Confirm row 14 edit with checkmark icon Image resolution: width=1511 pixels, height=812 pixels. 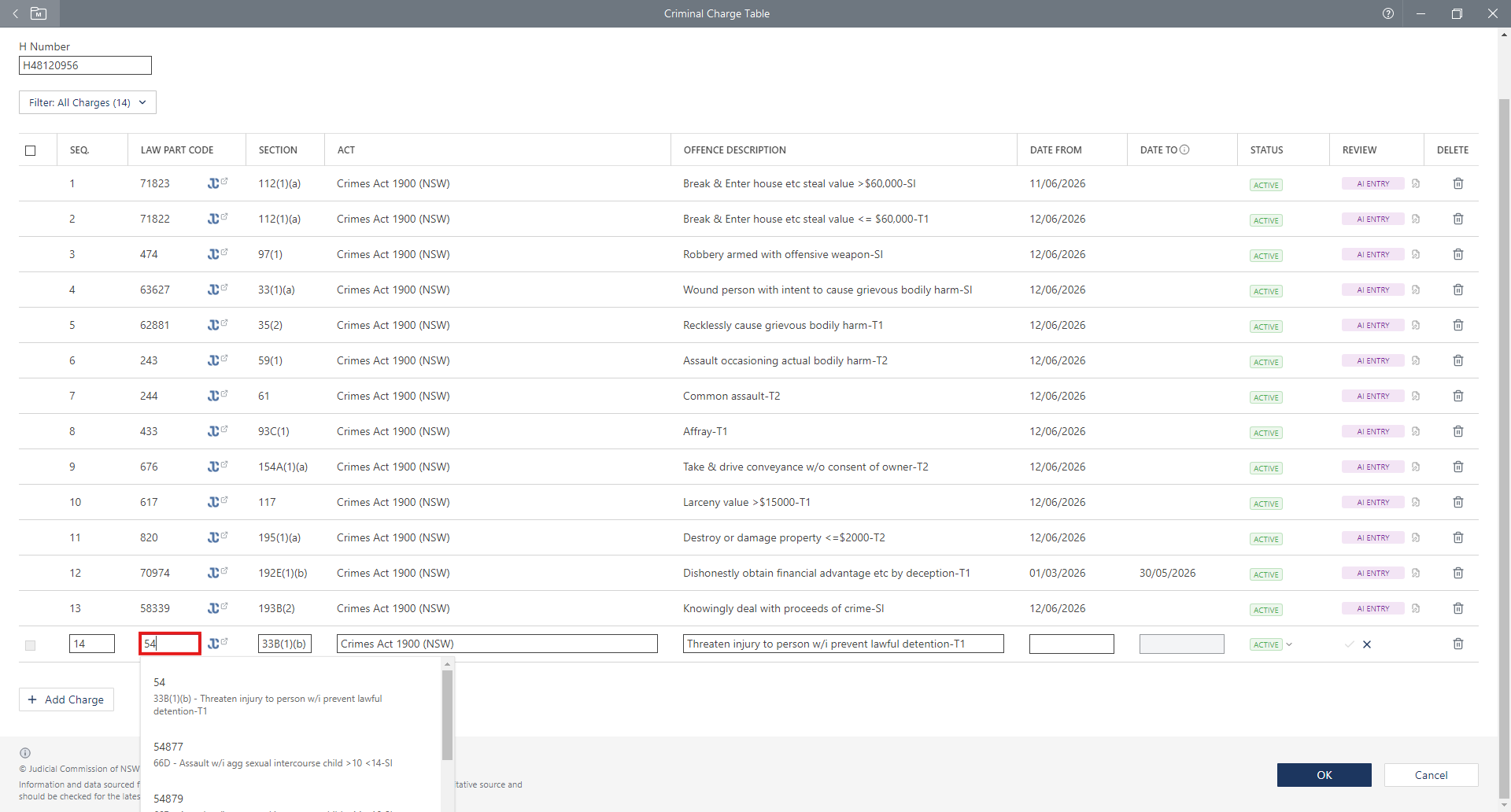(1350, 644)
